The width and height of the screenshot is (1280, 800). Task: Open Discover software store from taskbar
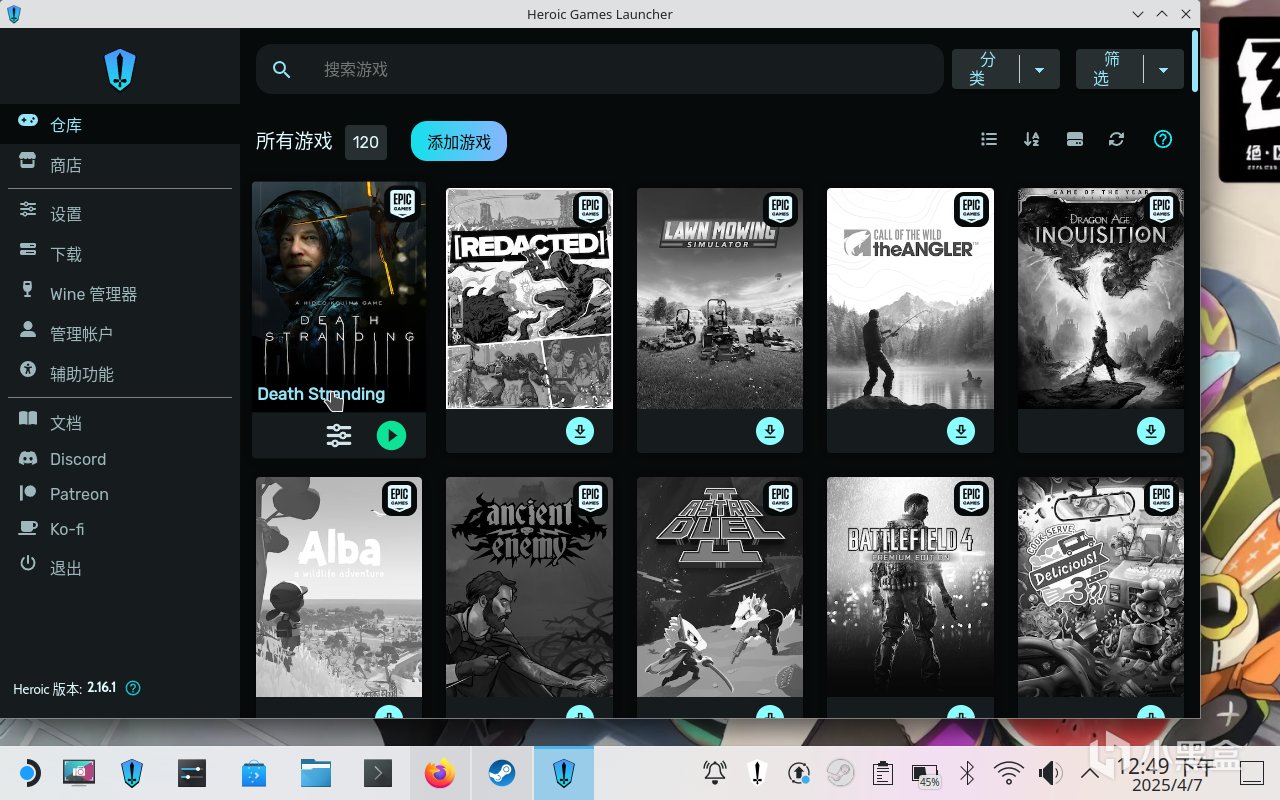(x=254, y=773)
